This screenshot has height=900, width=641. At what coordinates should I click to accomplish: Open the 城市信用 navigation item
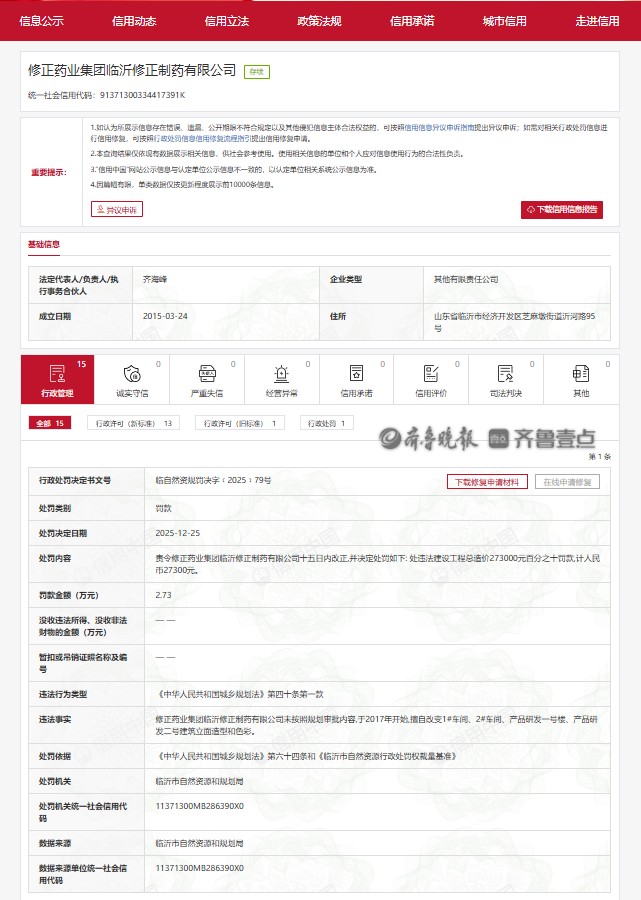[504, 21]
